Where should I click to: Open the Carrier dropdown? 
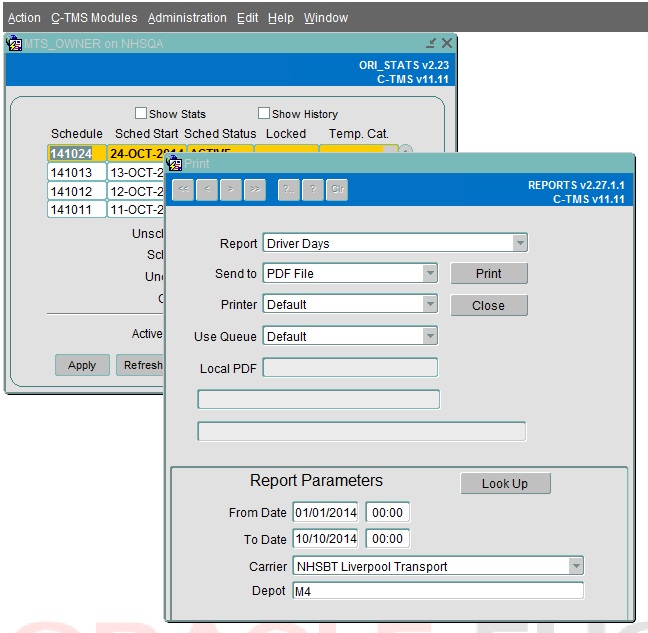[x=576, y=566]
